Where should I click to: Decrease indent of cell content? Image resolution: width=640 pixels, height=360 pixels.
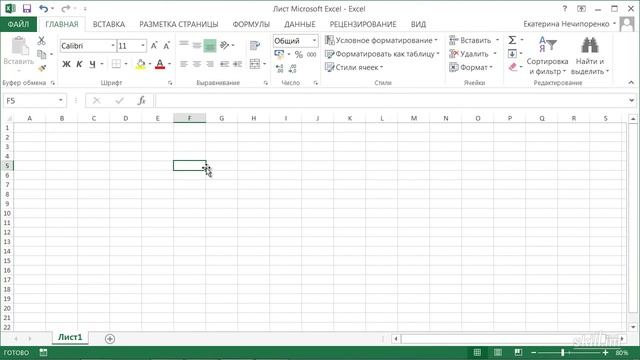[224, 64]
